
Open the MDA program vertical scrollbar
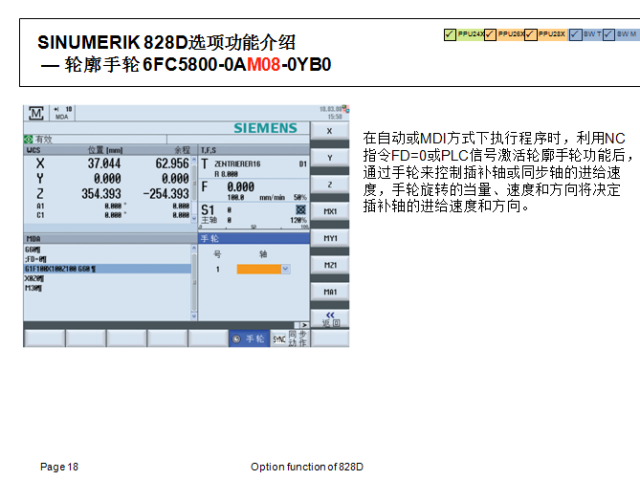tap(194, 282)
